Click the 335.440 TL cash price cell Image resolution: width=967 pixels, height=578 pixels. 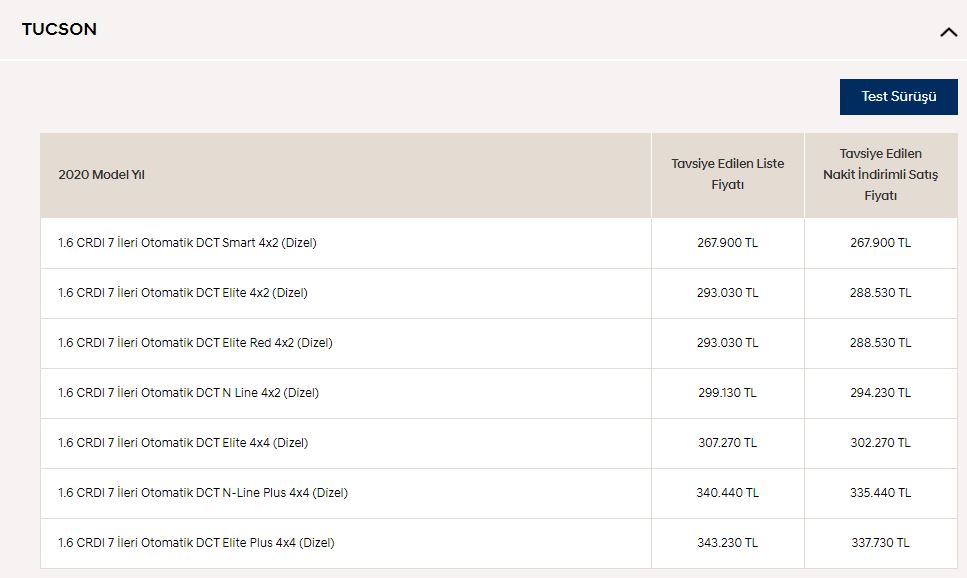(x=881, y=493)
